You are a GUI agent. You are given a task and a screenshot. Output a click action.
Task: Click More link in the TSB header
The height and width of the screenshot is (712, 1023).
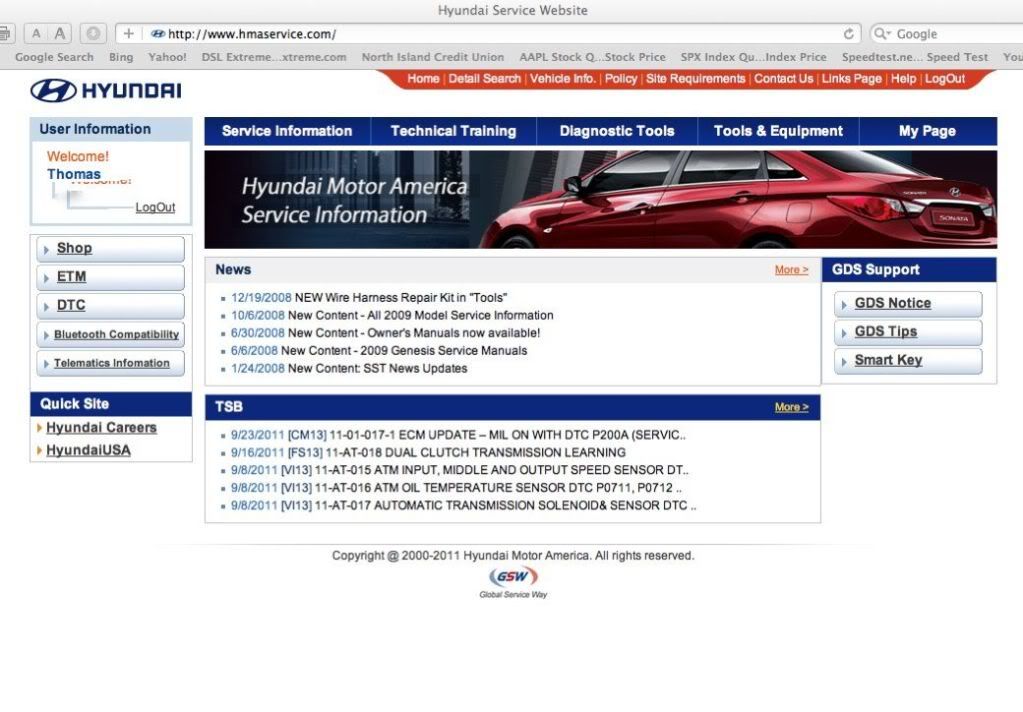click(791, 407)
